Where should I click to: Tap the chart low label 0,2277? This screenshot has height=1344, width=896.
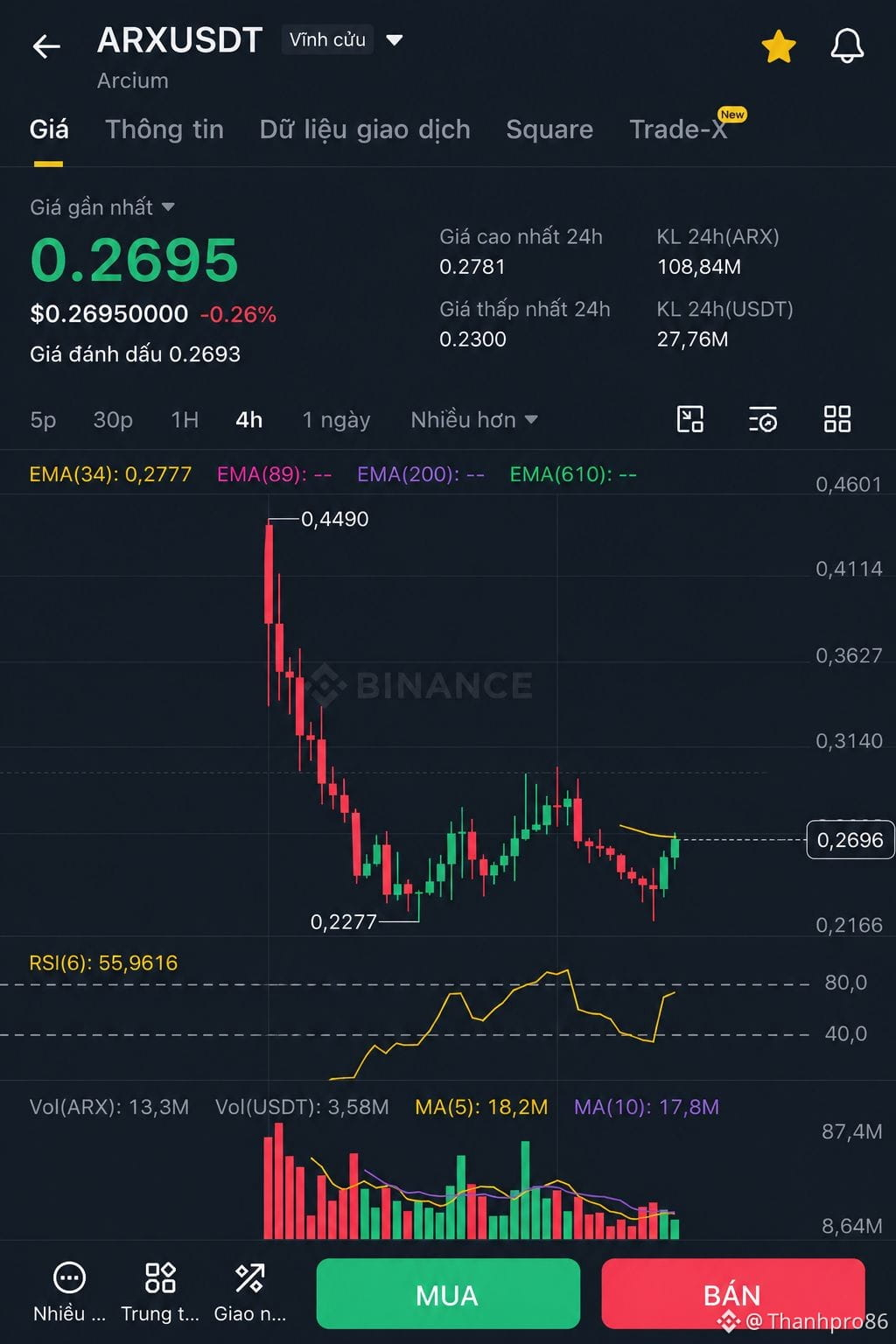[x=344, y=921]
